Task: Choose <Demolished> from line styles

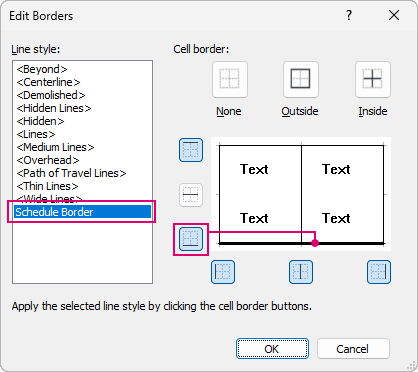Action: pos(51,95)
